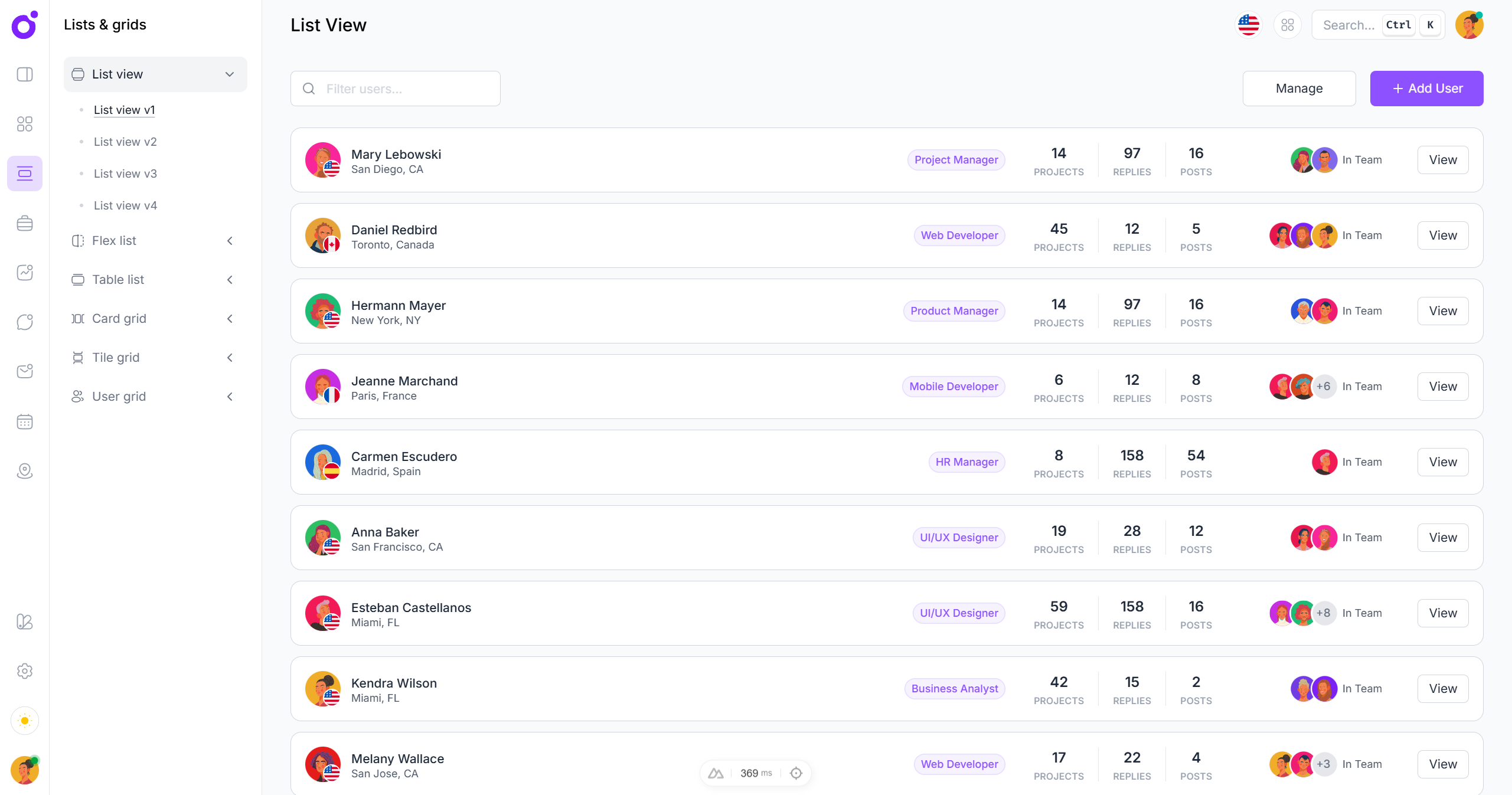1512x795 pixels.
Task: Expand the Card grid section
Action: [230, 318]
